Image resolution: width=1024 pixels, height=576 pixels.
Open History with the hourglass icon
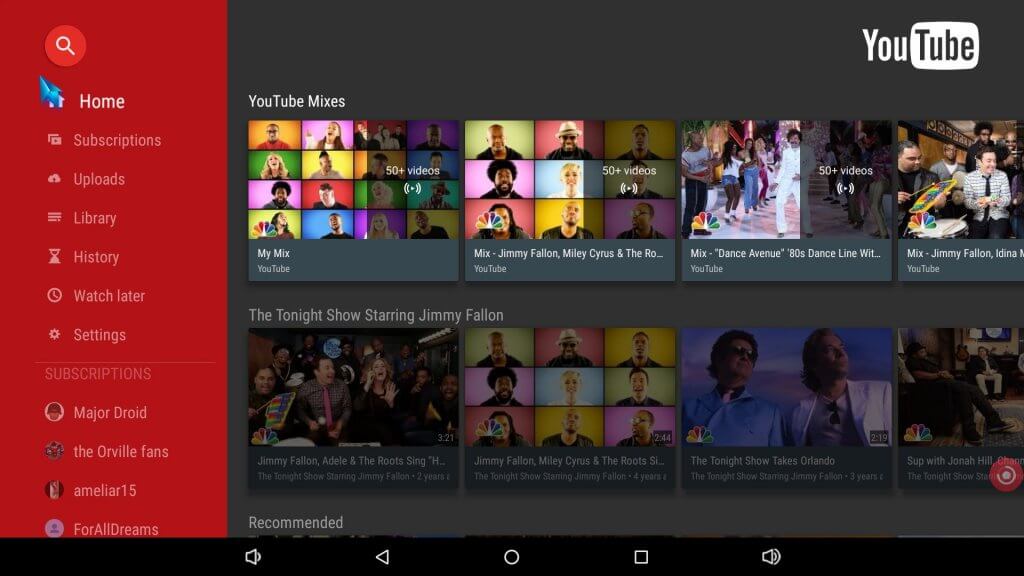[x=54, y=257]
